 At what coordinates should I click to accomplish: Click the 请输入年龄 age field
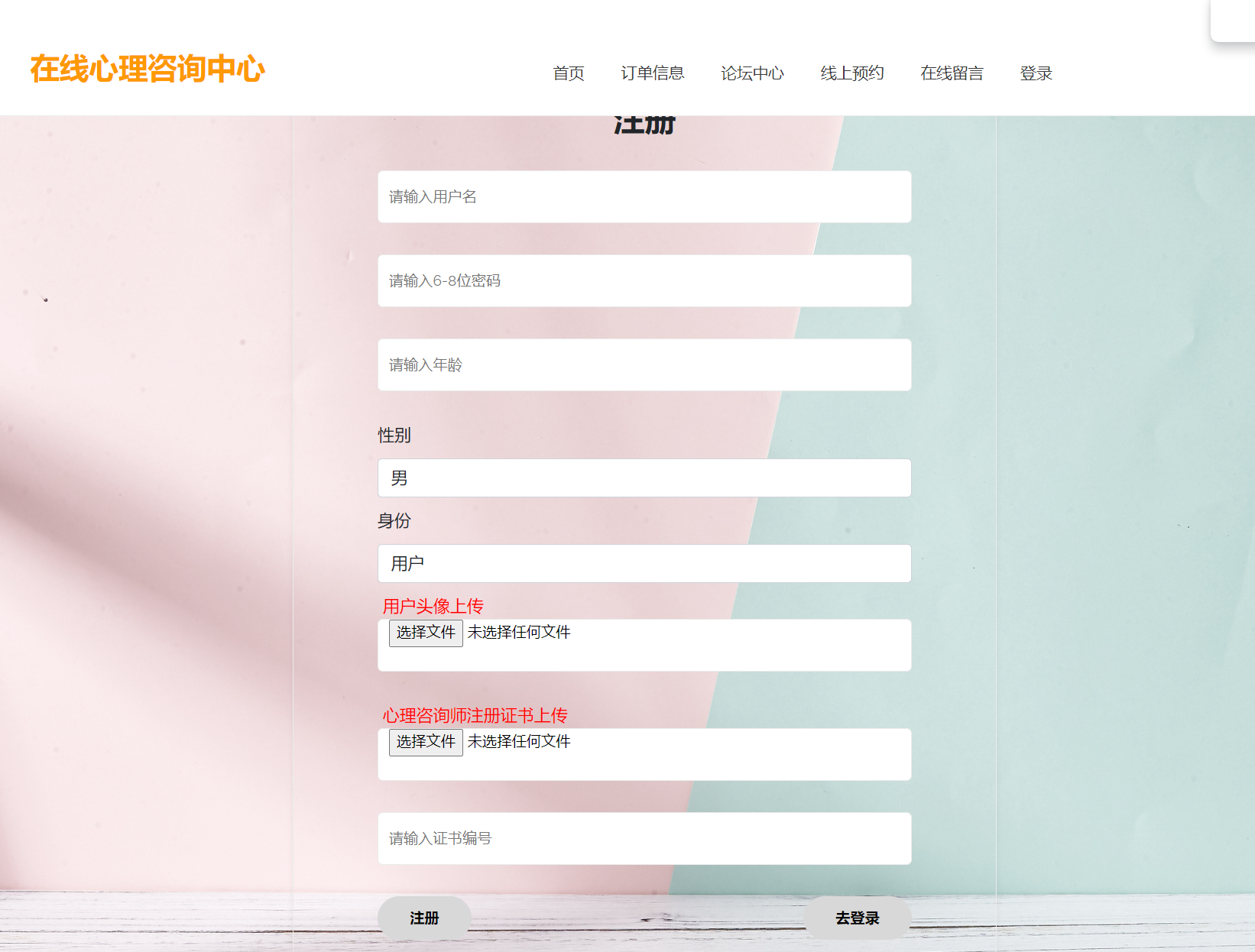[644, 365]
